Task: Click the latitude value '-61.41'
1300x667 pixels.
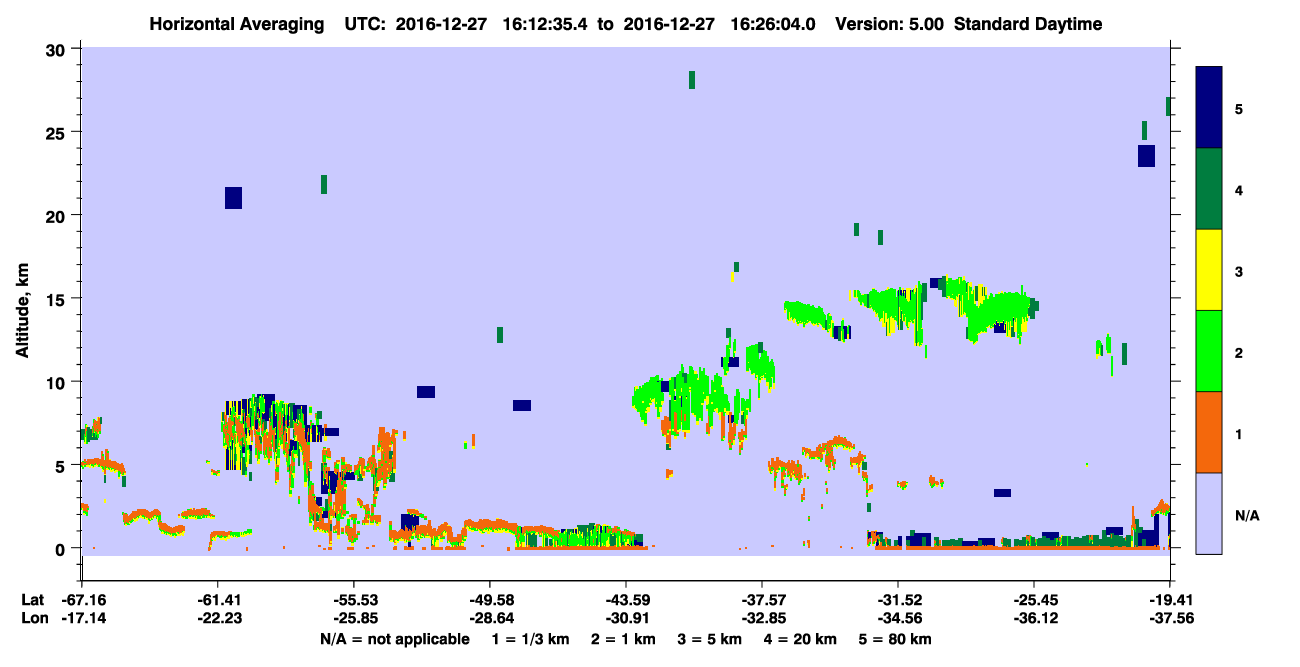Action: click(217, 600)
